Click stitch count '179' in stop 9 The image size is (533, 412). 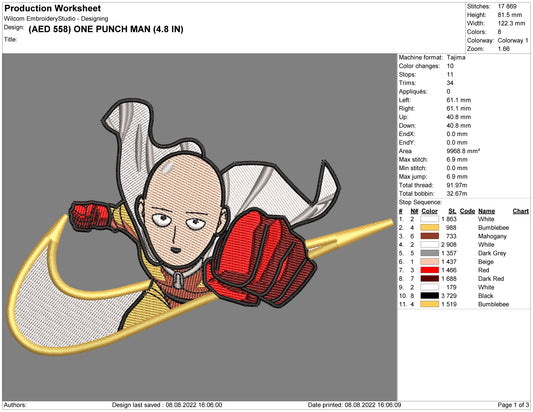[x=451, y=287]
